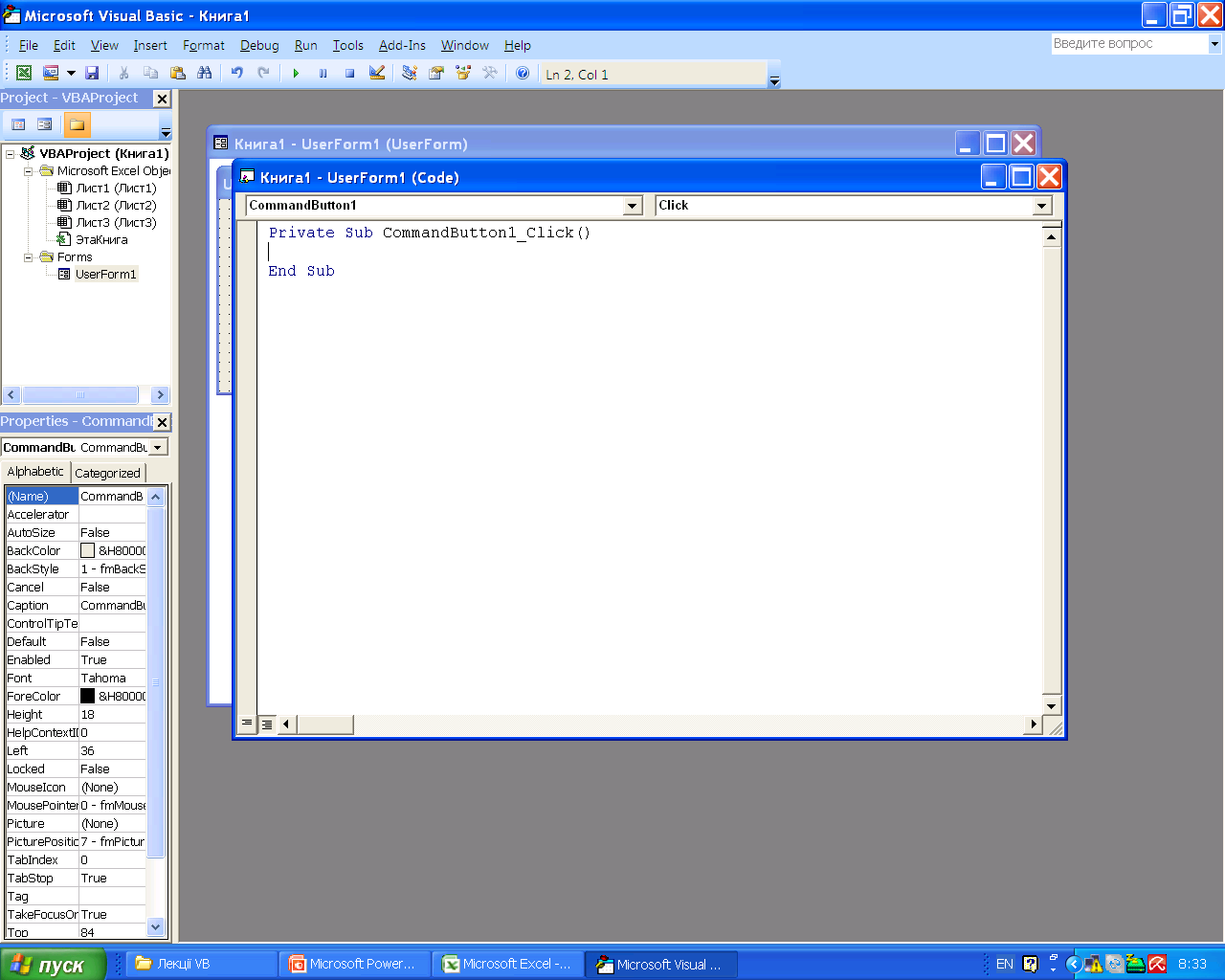Click the black ForeColor color swatch
The height and width of the screenshot is (980, 1225).
(x=87, y=696)
